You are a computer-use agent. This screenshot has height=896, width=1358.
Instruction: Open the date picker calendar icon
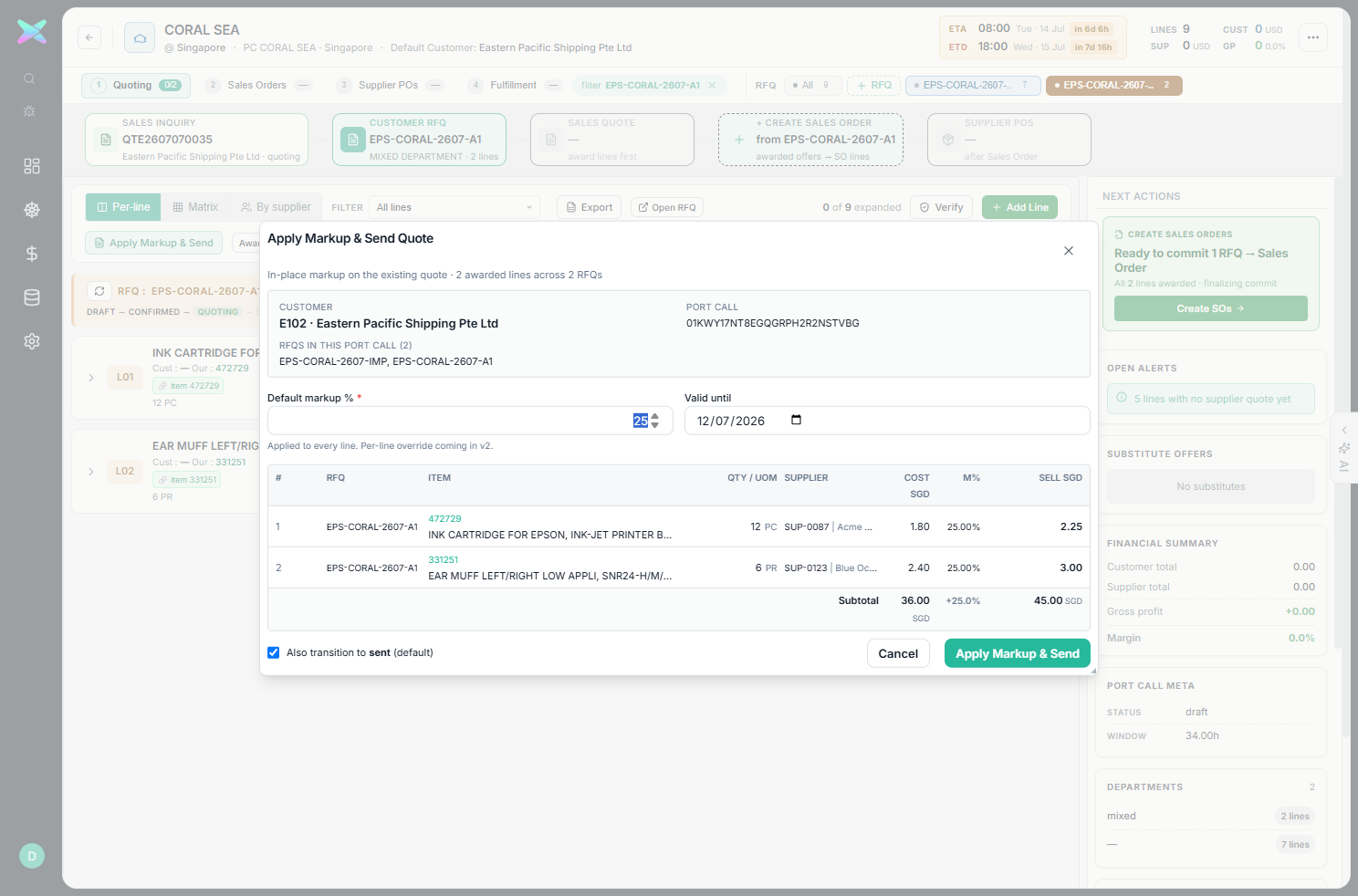pyautogui.click(x=796, y=420)
